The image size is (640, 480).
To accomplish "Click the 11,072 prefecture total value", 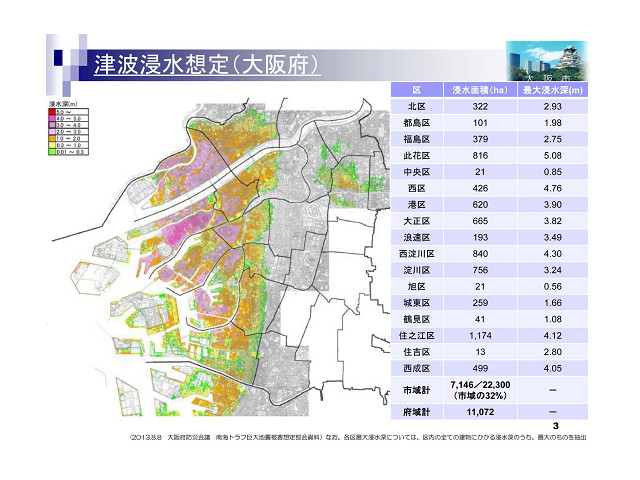I will 479,412.
